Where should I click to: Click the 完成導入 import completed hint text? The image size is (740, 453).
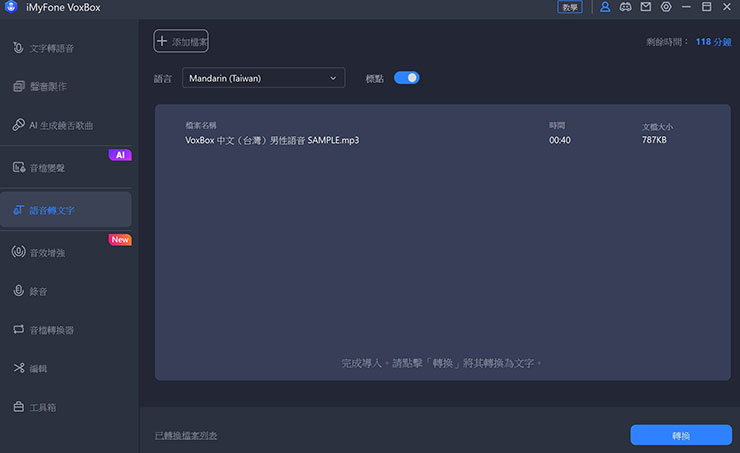[x=442, y=363]
